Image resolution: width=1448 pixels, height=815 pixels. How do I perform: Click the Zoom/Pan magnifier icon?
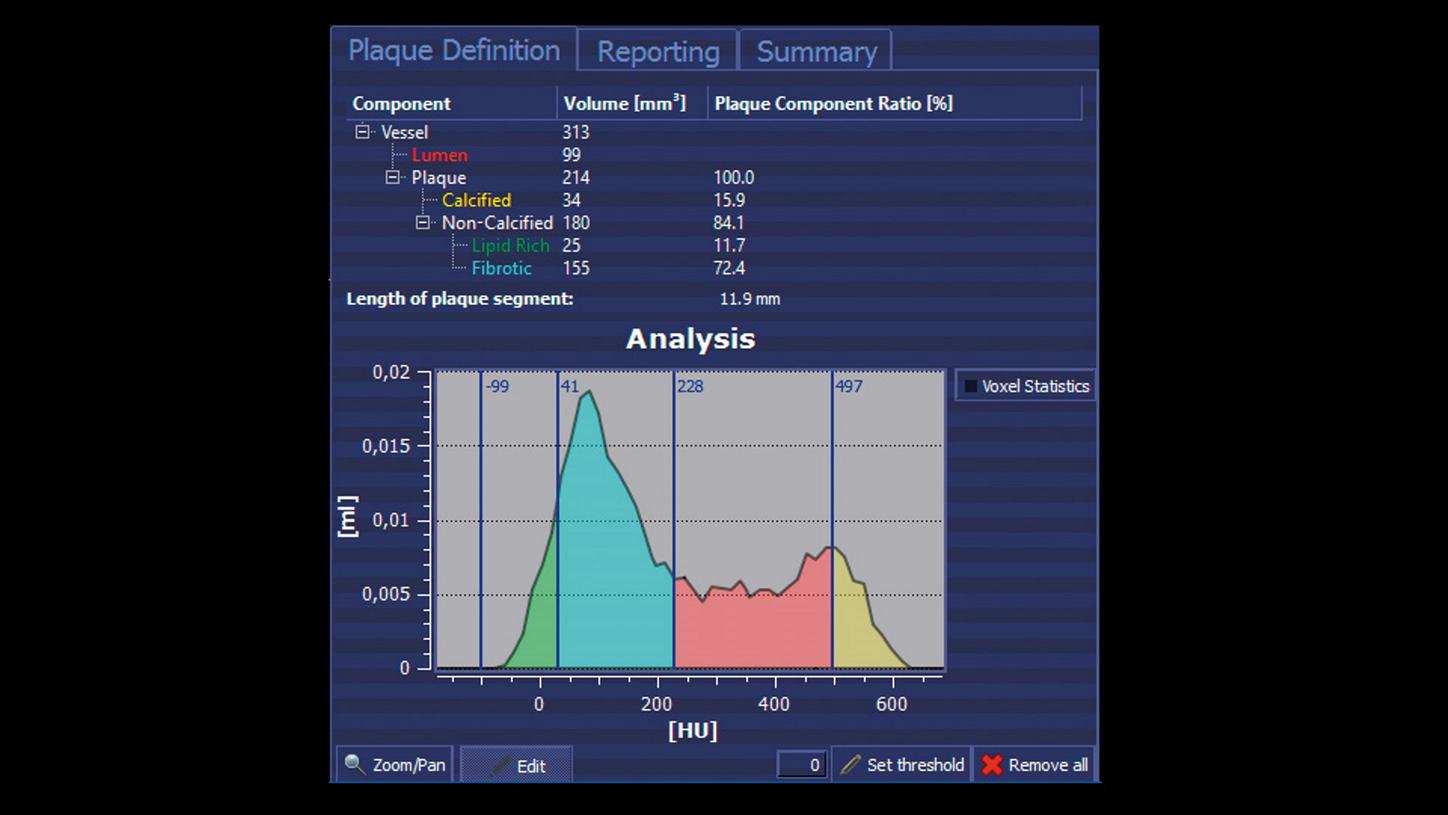[x=354, y=765]
